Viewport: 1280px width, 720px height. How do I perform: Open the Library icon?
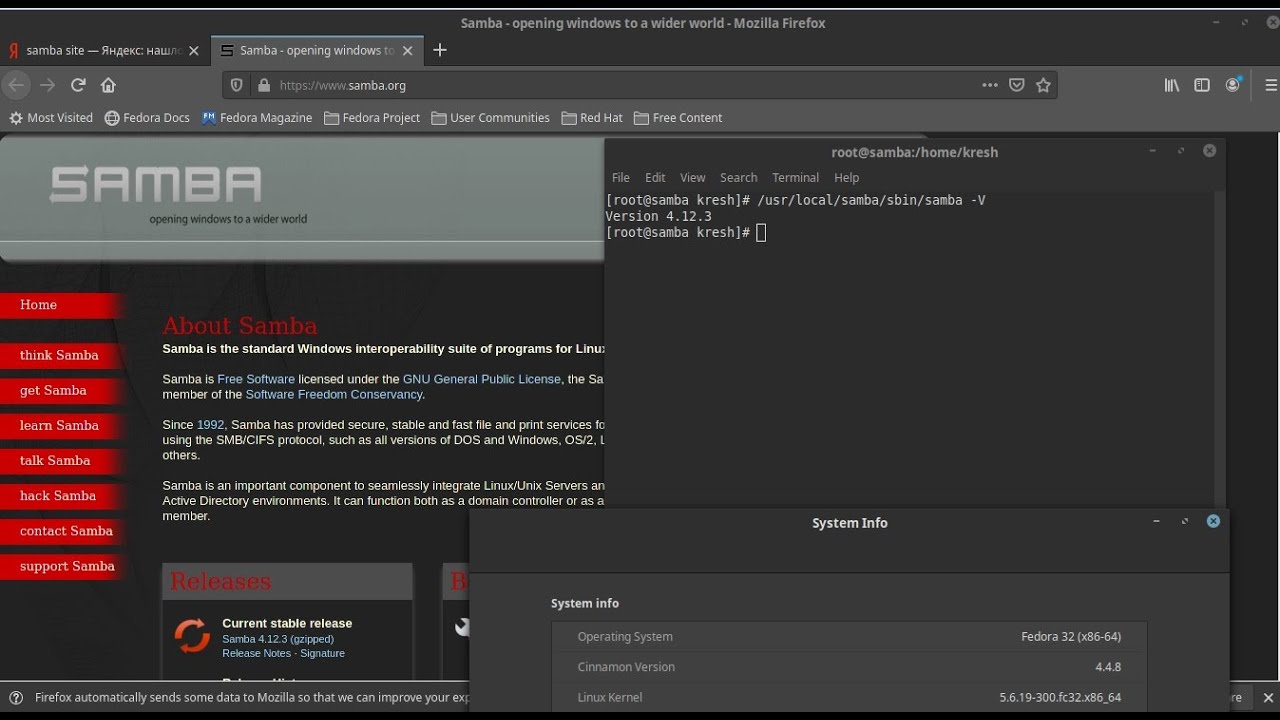[1172, 85]
